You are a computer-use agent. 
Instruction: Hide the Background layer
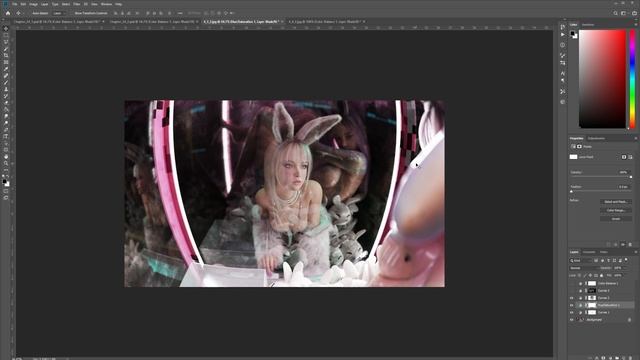tap(571, 320)
